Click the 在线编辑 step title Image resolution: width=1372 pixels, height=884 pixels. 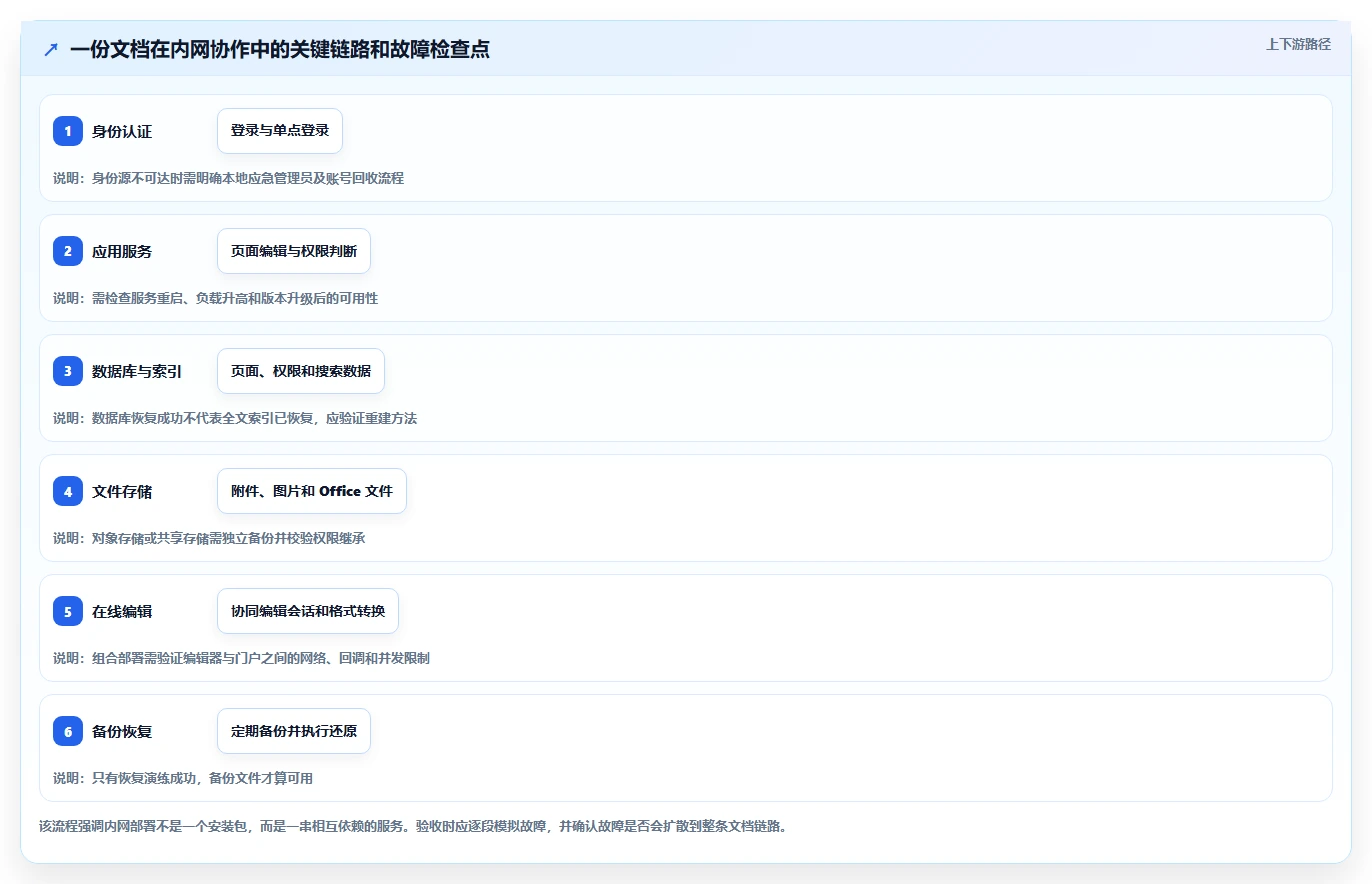click(x=122, y=611)
